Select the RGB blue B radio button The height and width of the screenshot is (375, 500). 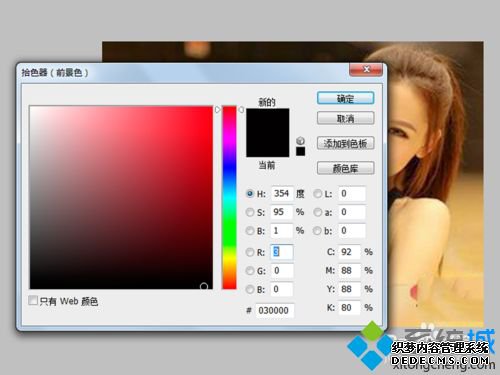pyautogui.click(x=250, y=289)
